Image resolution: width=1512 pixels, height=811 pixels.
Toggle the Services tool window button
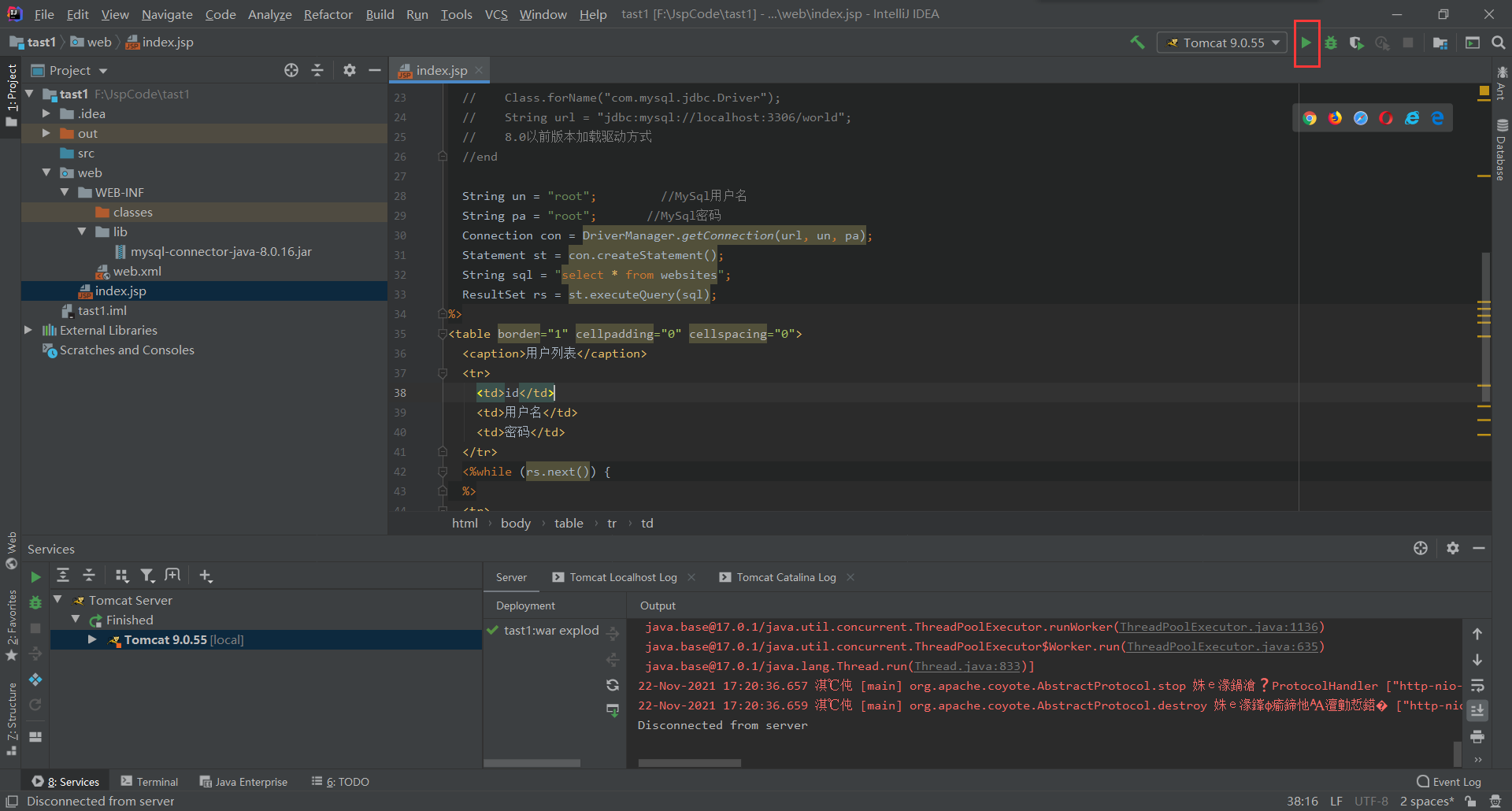[x=66, y=782]
